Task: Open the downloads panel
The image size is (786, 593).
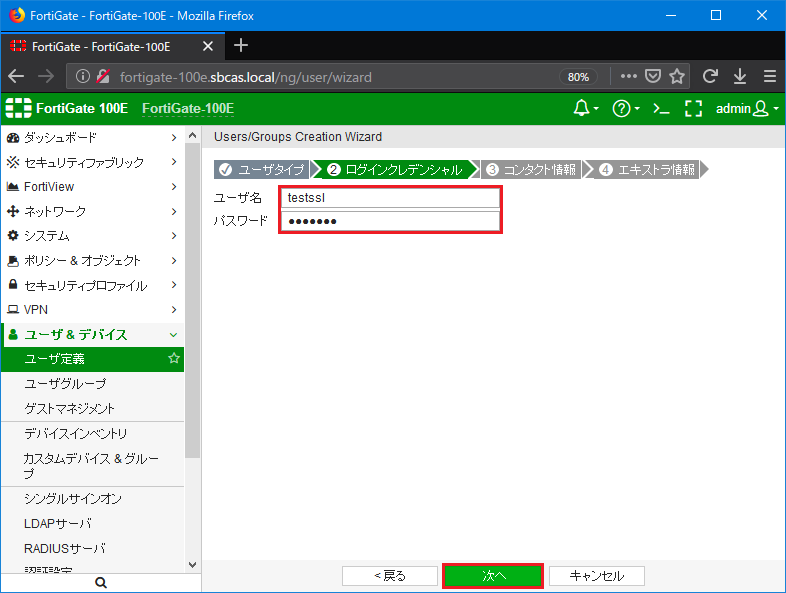Action: 740,76
